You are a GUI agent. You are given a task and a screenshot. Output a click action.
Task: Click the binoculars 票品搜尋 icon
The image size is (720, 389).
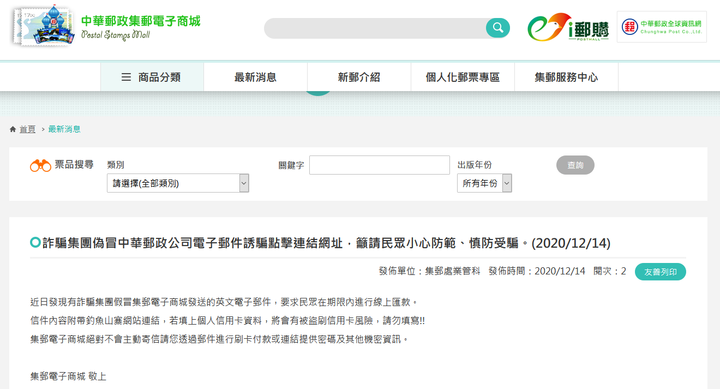pos(40,165)
